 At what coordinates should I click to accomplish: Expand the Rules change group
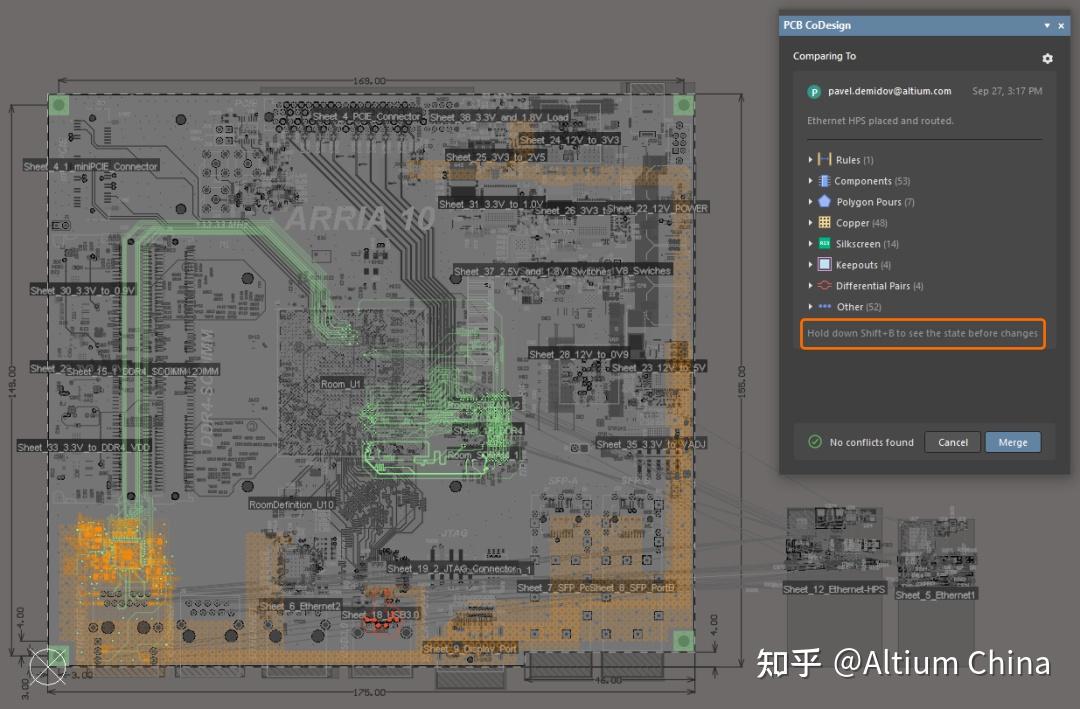tap(810, 159)
